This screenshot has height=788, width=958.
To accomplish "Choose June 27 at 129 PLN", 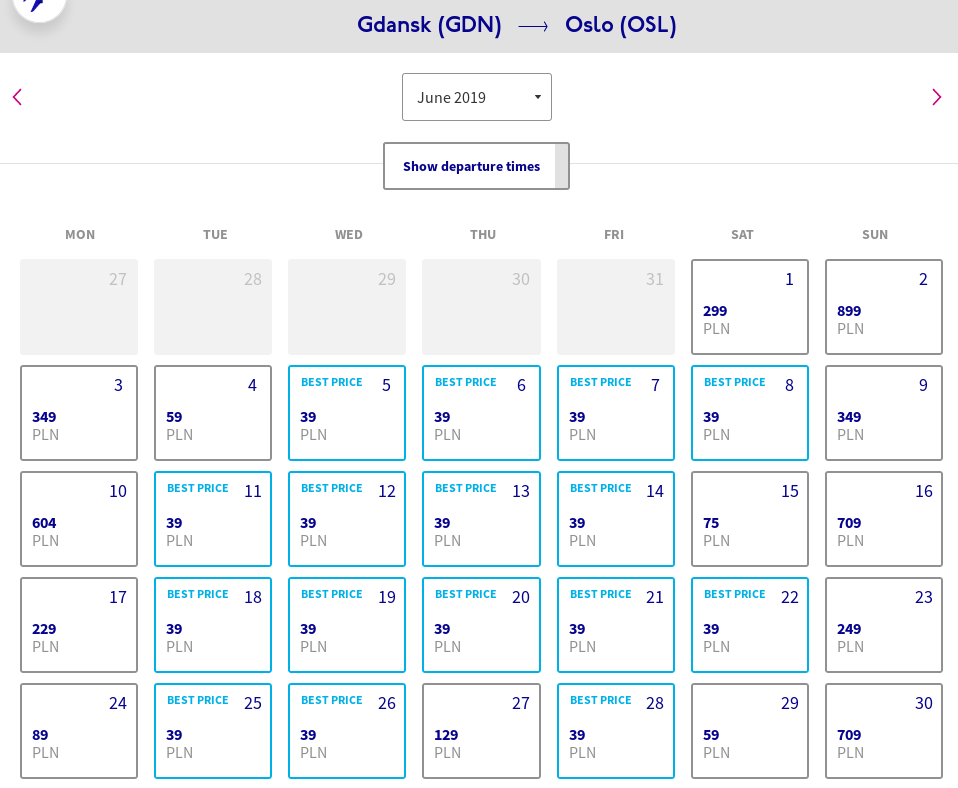I will [481, 731].
